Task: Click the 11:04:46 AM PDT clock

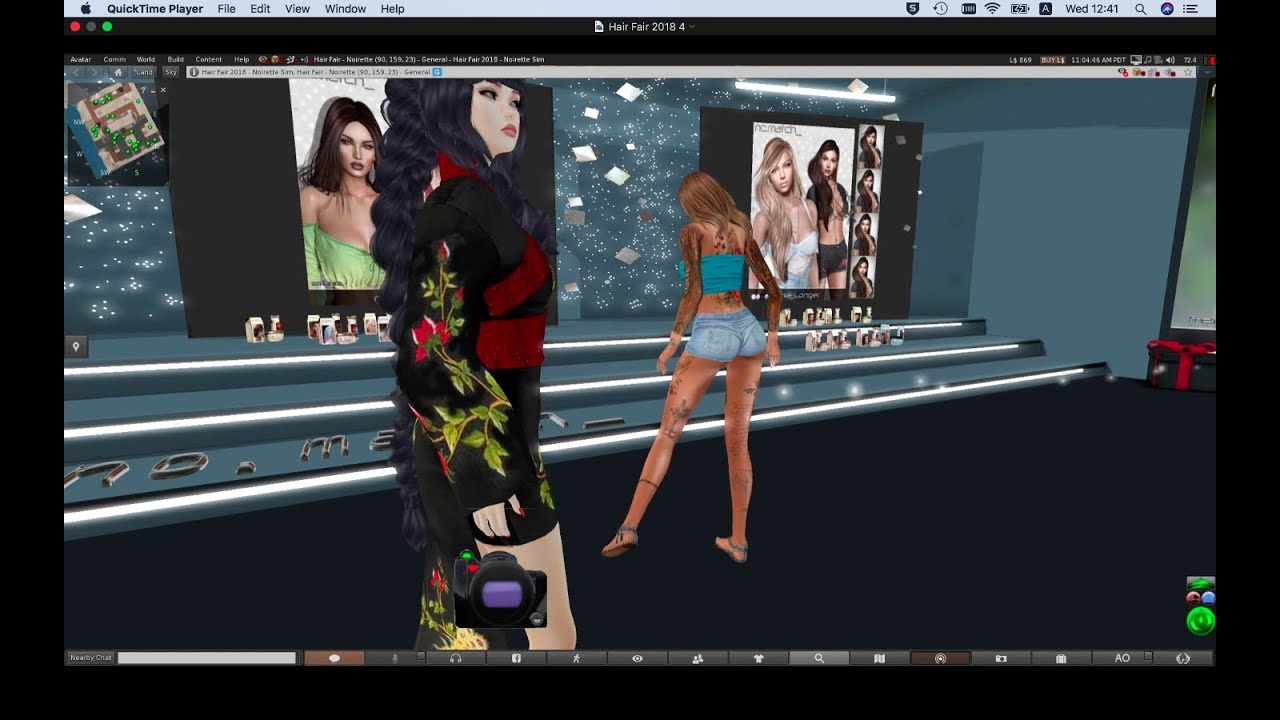Action: pos(1098,60)
